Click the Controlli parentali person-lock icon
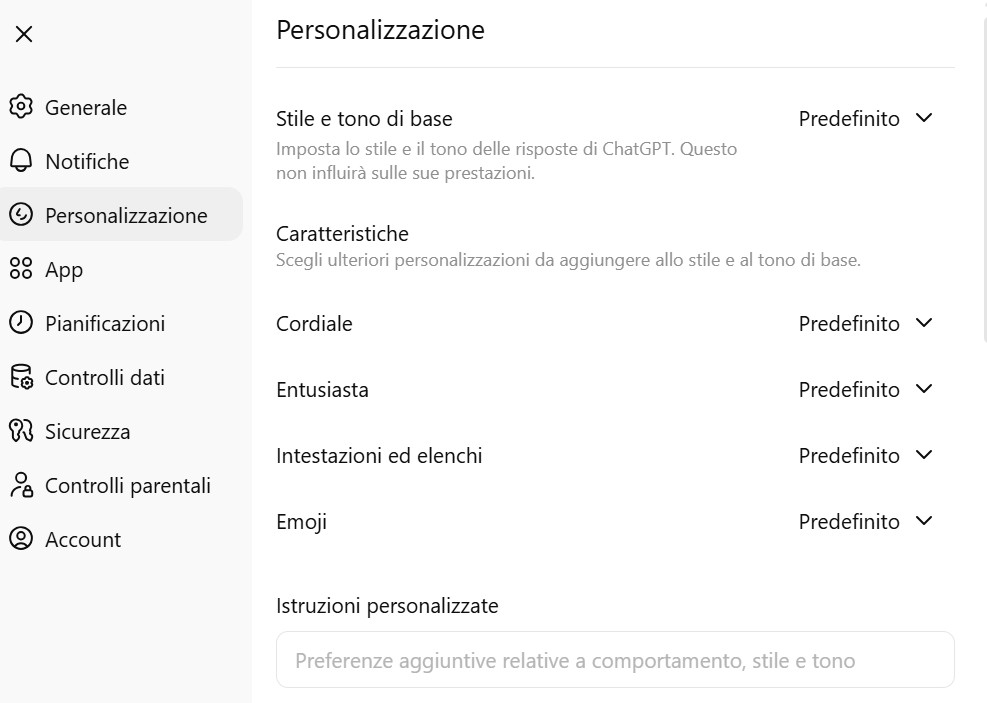The height and width of the screenshot is (703, 987). [21, 485]
